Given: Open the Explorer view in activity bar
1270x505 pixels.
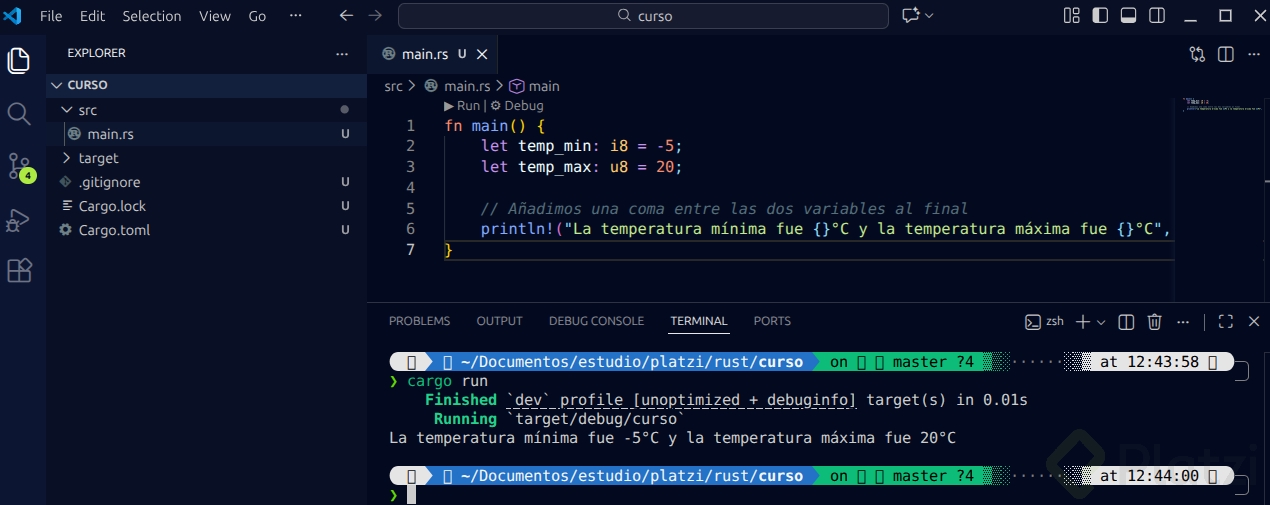Looking at the screenshot, I should tap(19, 61).
